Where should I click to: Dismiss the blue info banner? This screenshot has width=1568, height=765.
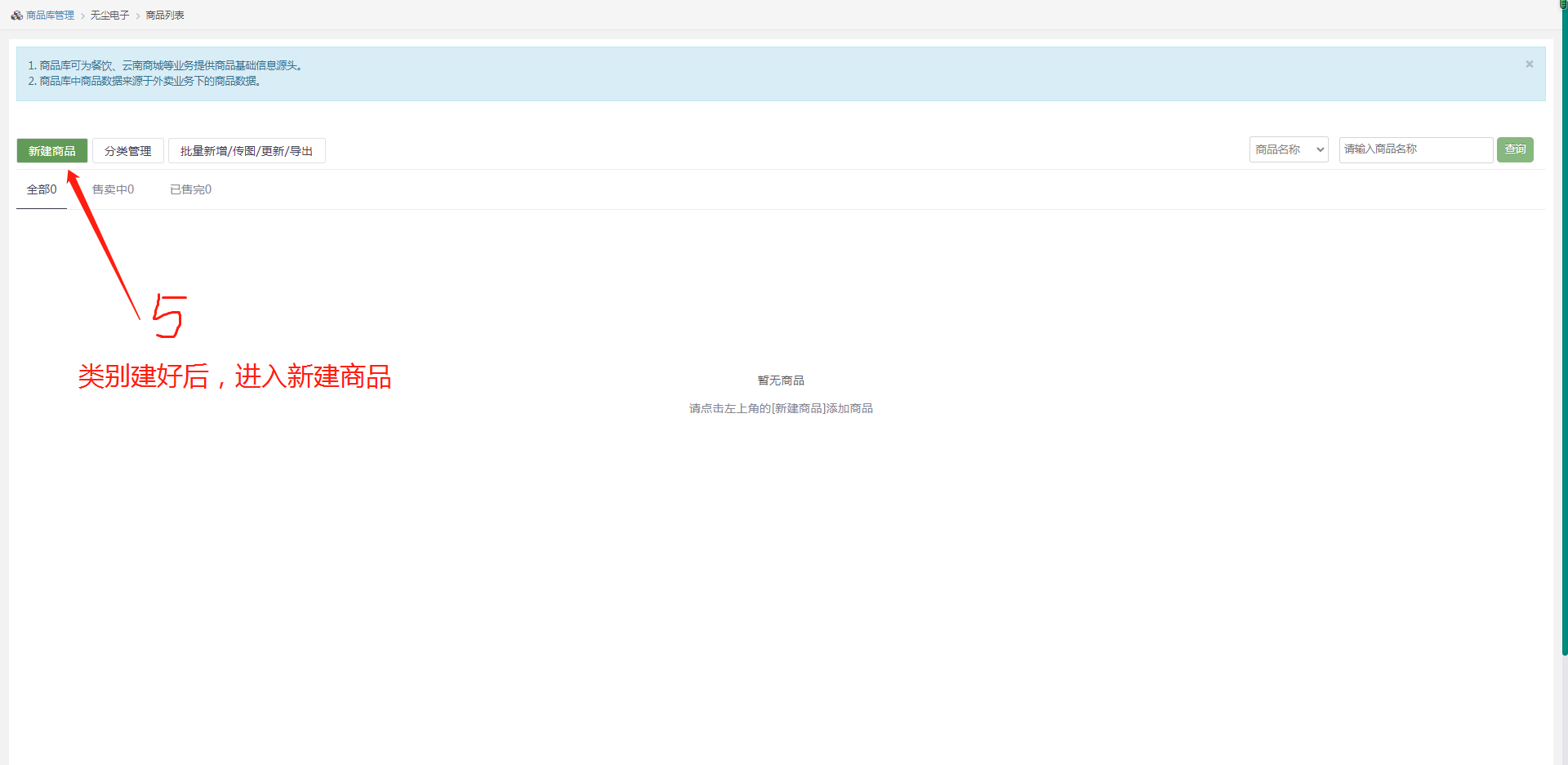(x=1529, y=64)
